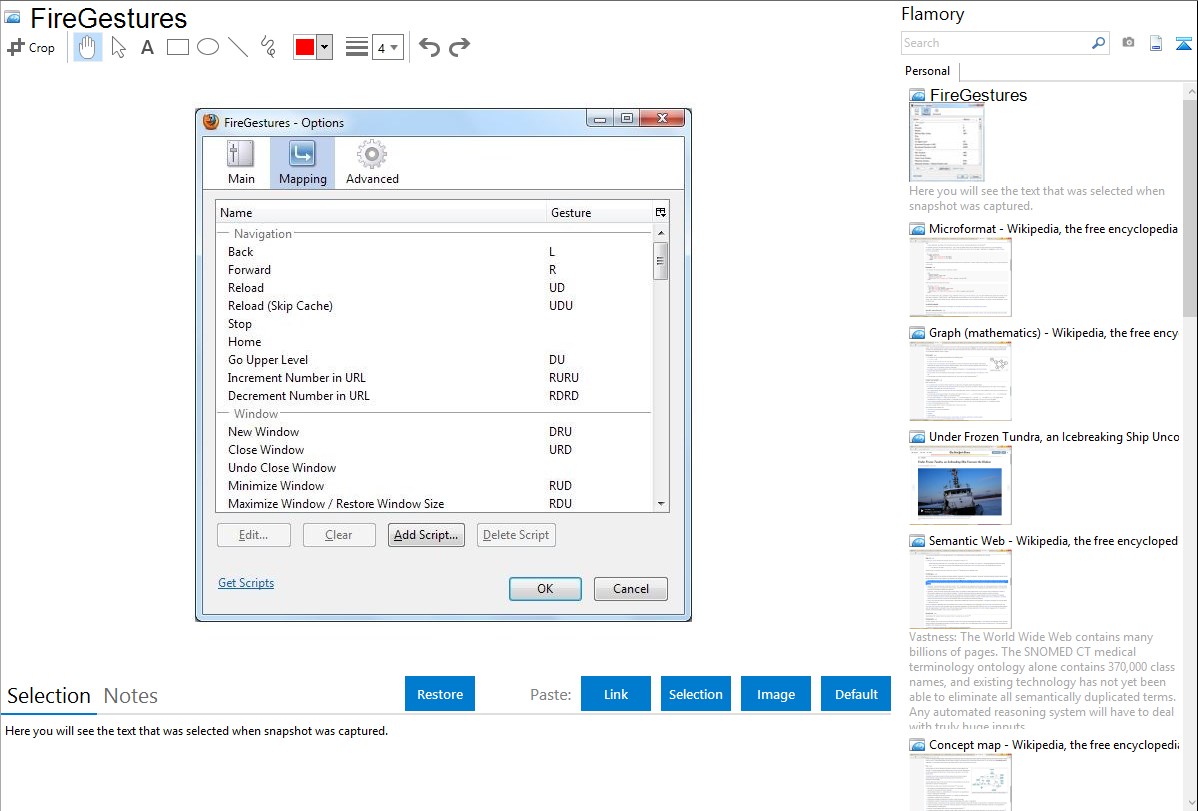
Task: Open the Under Frozen Tundra snapshot thumbnail
Action: (x=960, y=485)
